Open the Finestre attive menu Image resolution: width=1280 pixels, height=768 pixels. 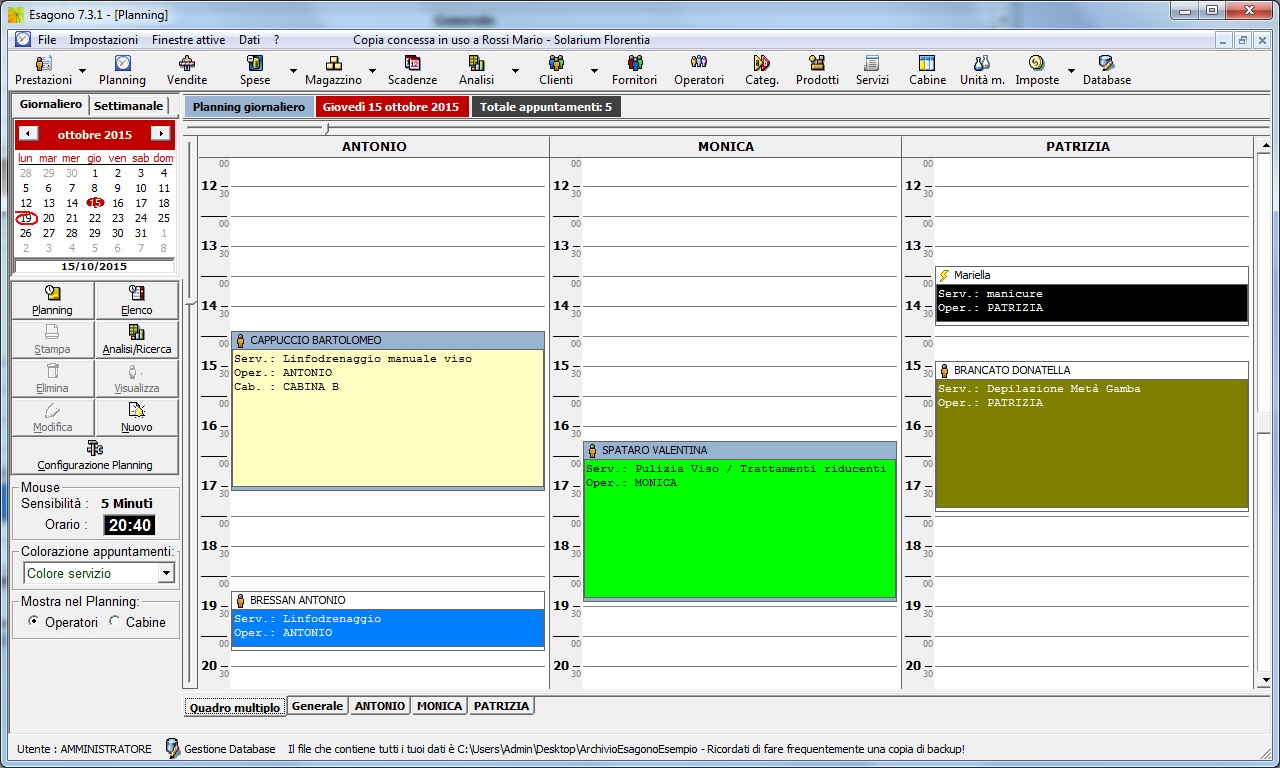pos(188,40)
